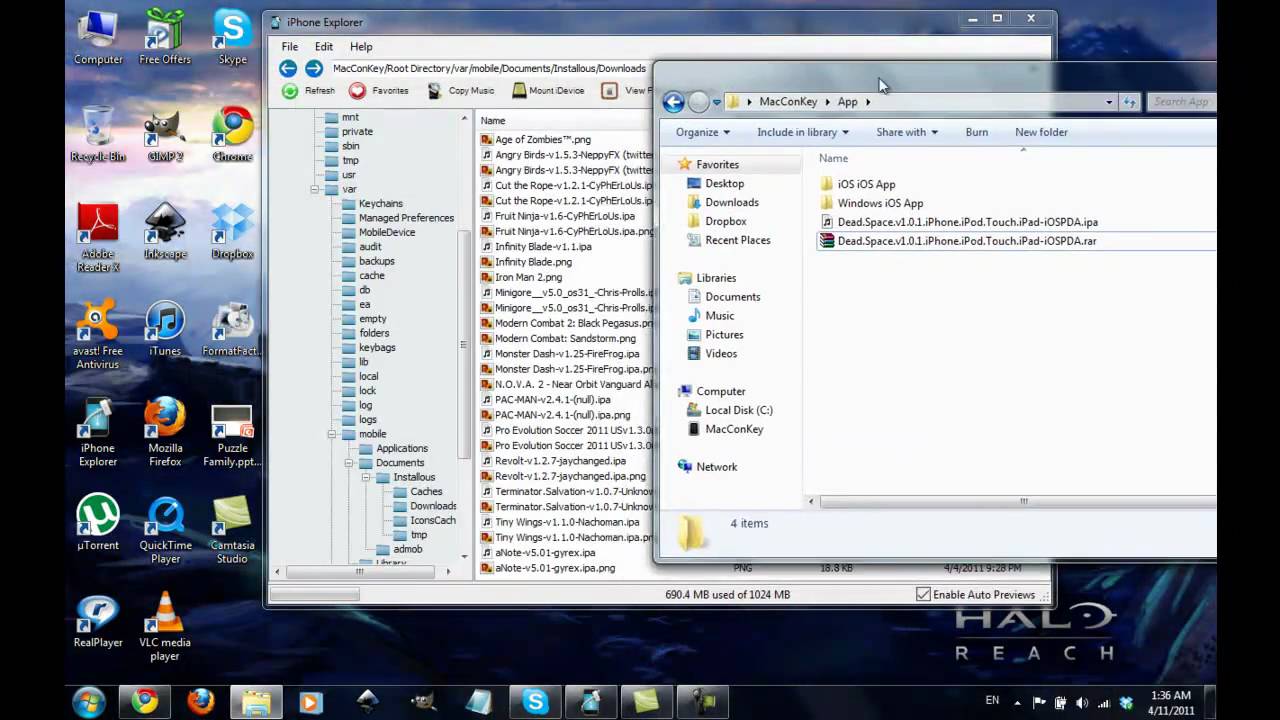Open Skype from the taskbar
Image resolution: width=1280 pixels, height=720 pixels.
point(535,702)
